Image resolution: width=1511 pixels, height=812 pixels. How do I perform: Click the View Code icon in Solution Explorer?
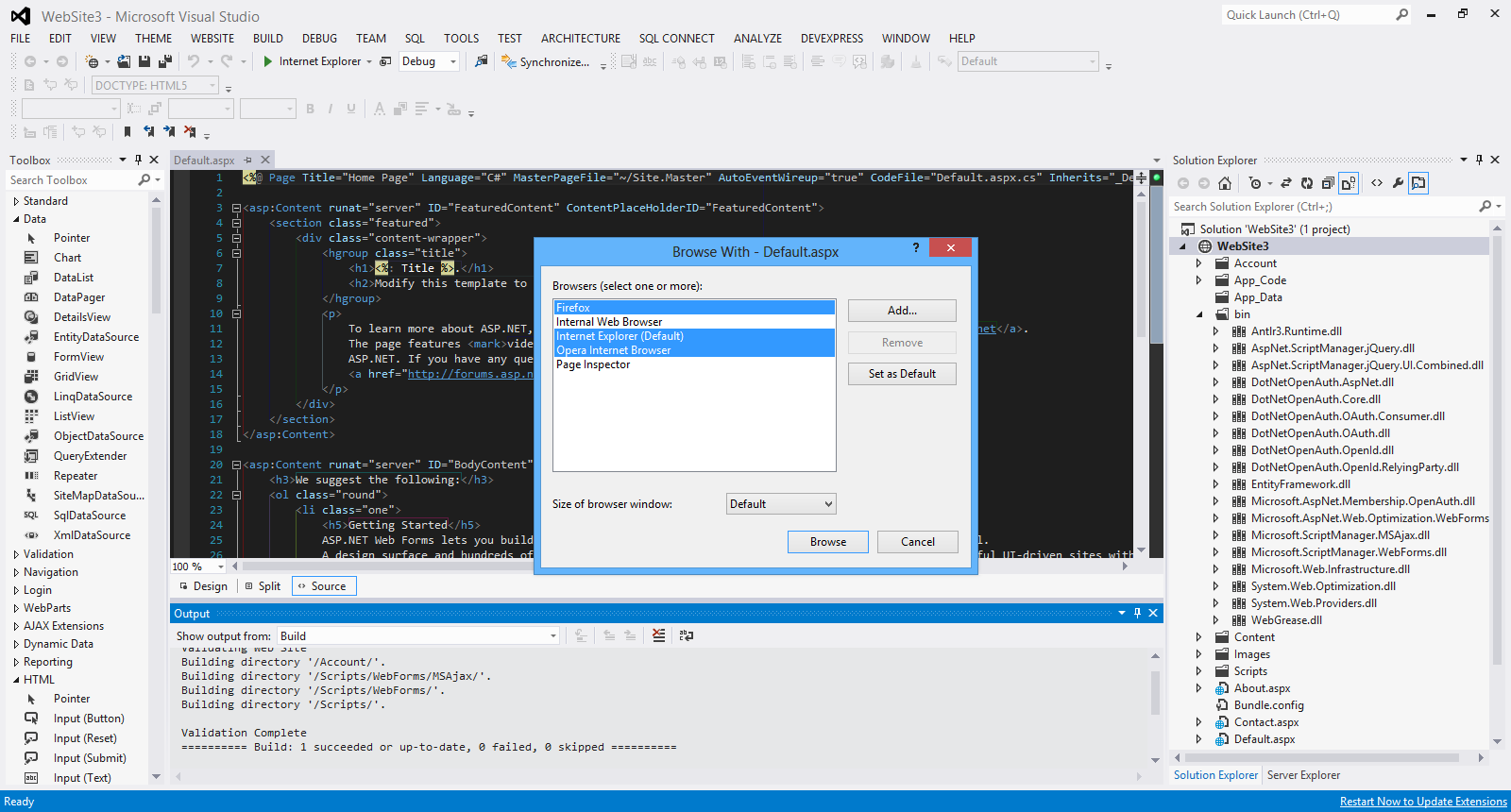click(x=1377, y=183)
